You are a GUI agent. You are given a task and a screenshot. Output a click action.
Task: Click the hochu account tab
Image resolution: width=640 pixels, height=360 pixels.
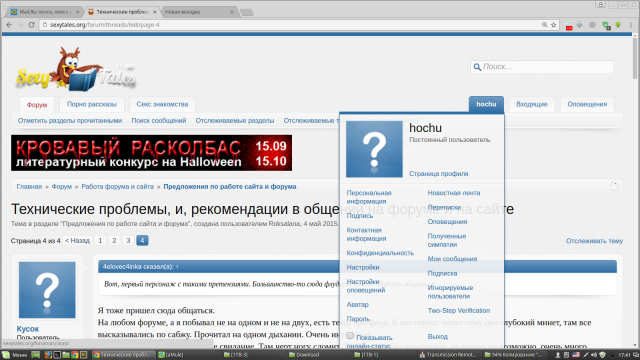coord(486,104)
